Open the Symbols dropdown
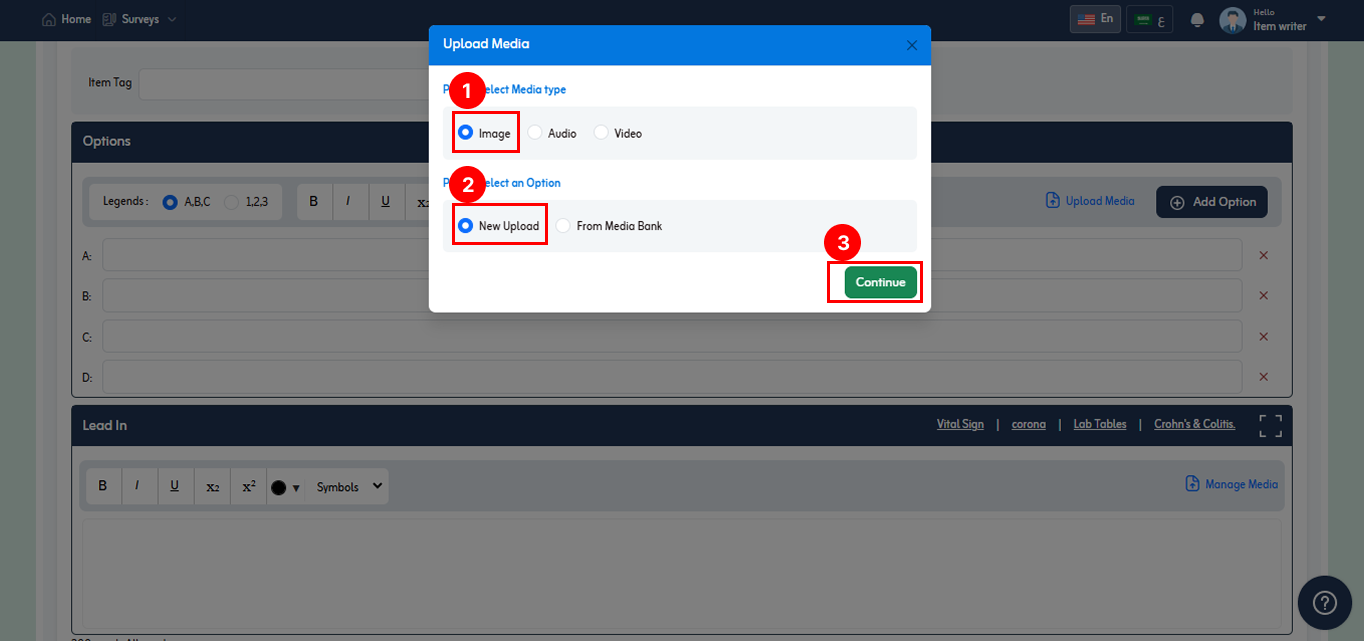The image size is (1364, 641). pyautogui.click(x=347, y=487)
